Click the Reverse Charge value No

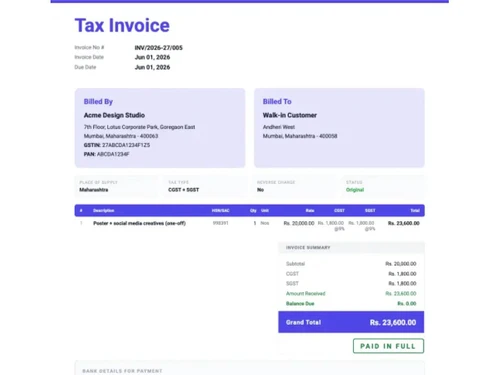pyautogui.click(x=260, y=190)
